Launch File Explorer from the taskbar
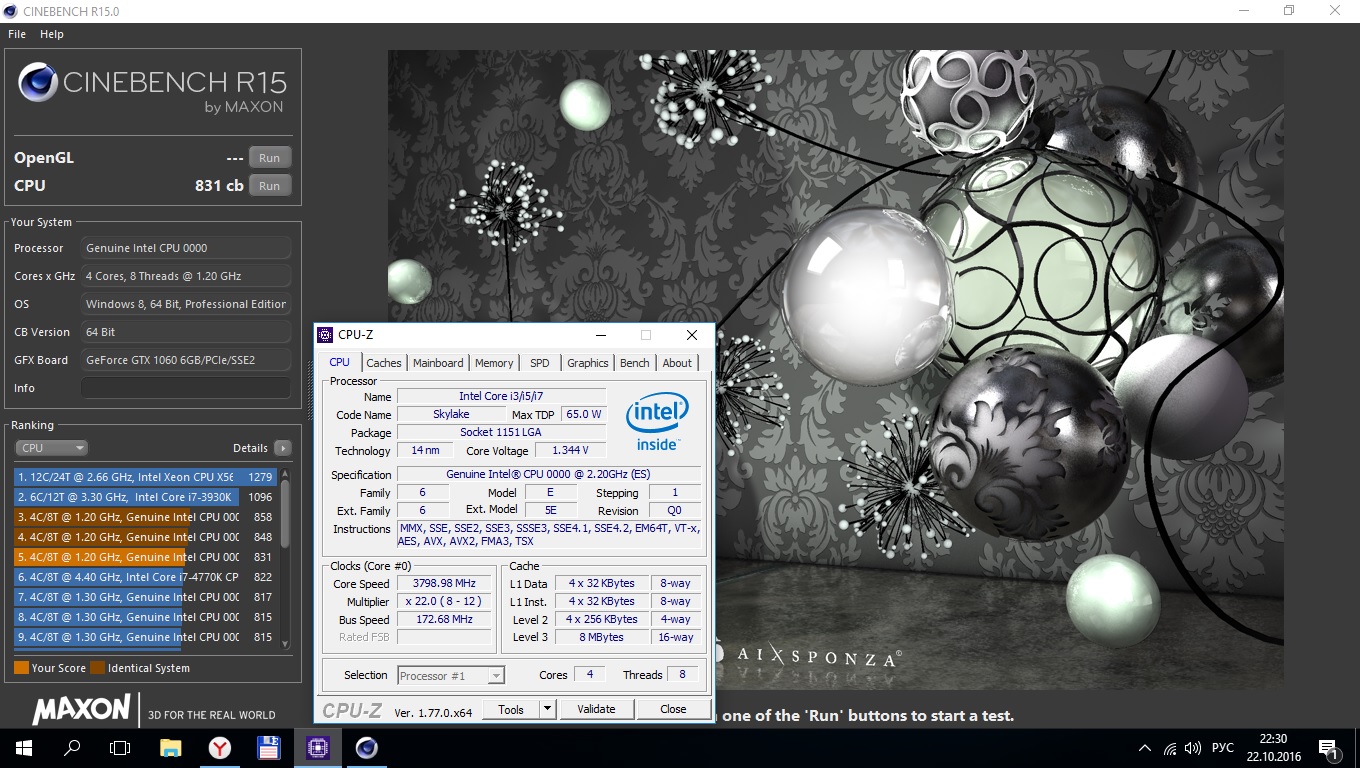Viewport: 1360px width, 768px height. click(171, 748)
